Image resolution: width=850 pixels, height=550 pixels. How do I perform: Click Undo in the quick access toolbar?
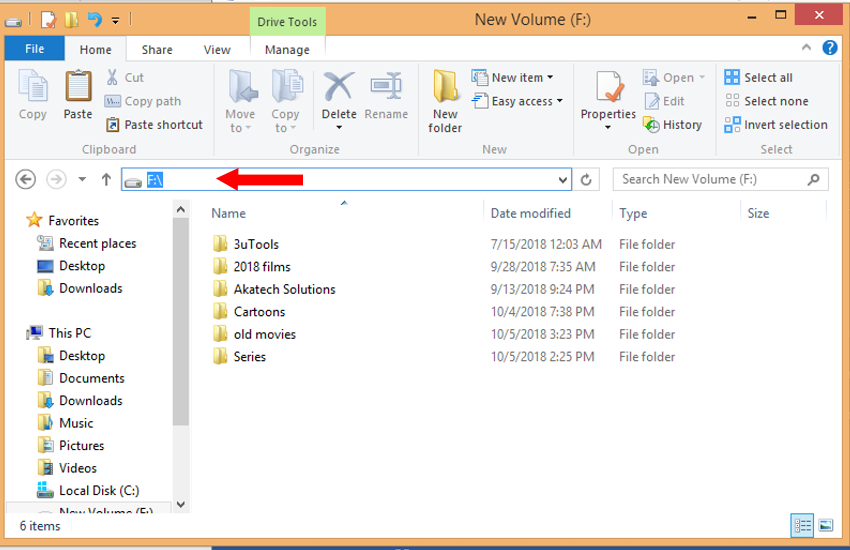(95, 20)
